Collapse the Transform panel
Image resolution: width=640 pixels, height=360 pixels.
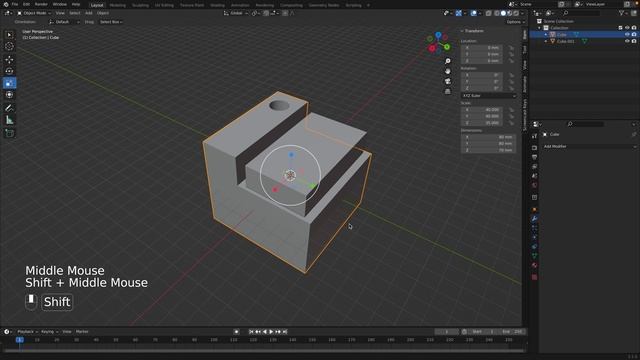click(462, 31)
